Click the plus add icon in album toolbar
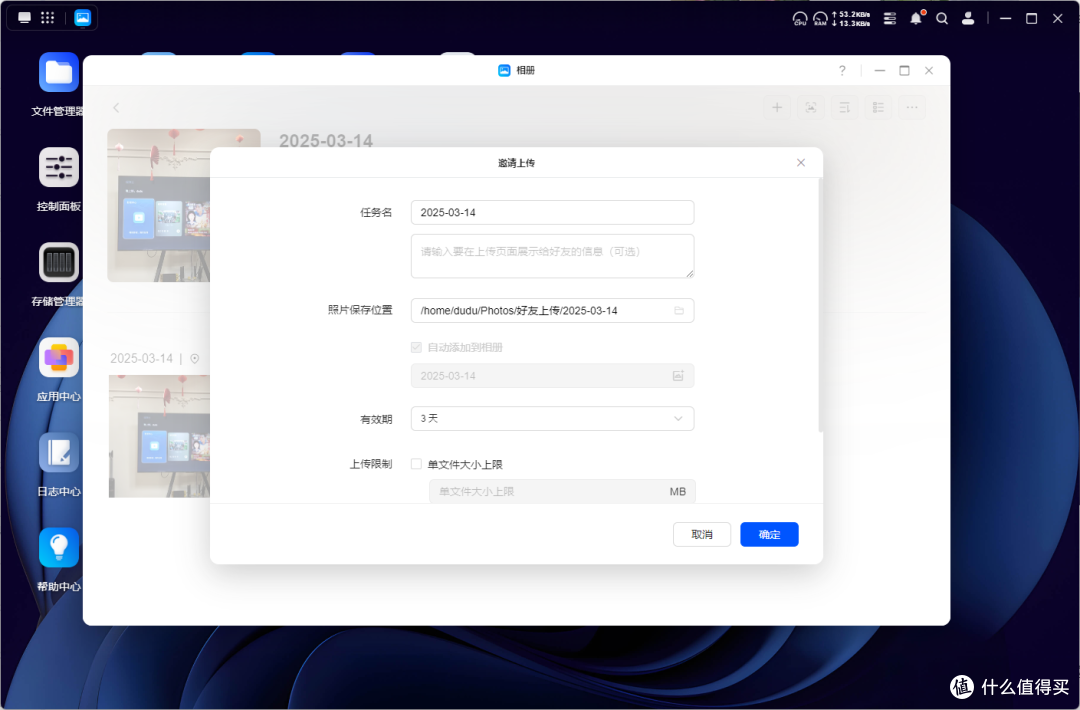This screenshot has width=1080, height=710. (x=777, y=107)
